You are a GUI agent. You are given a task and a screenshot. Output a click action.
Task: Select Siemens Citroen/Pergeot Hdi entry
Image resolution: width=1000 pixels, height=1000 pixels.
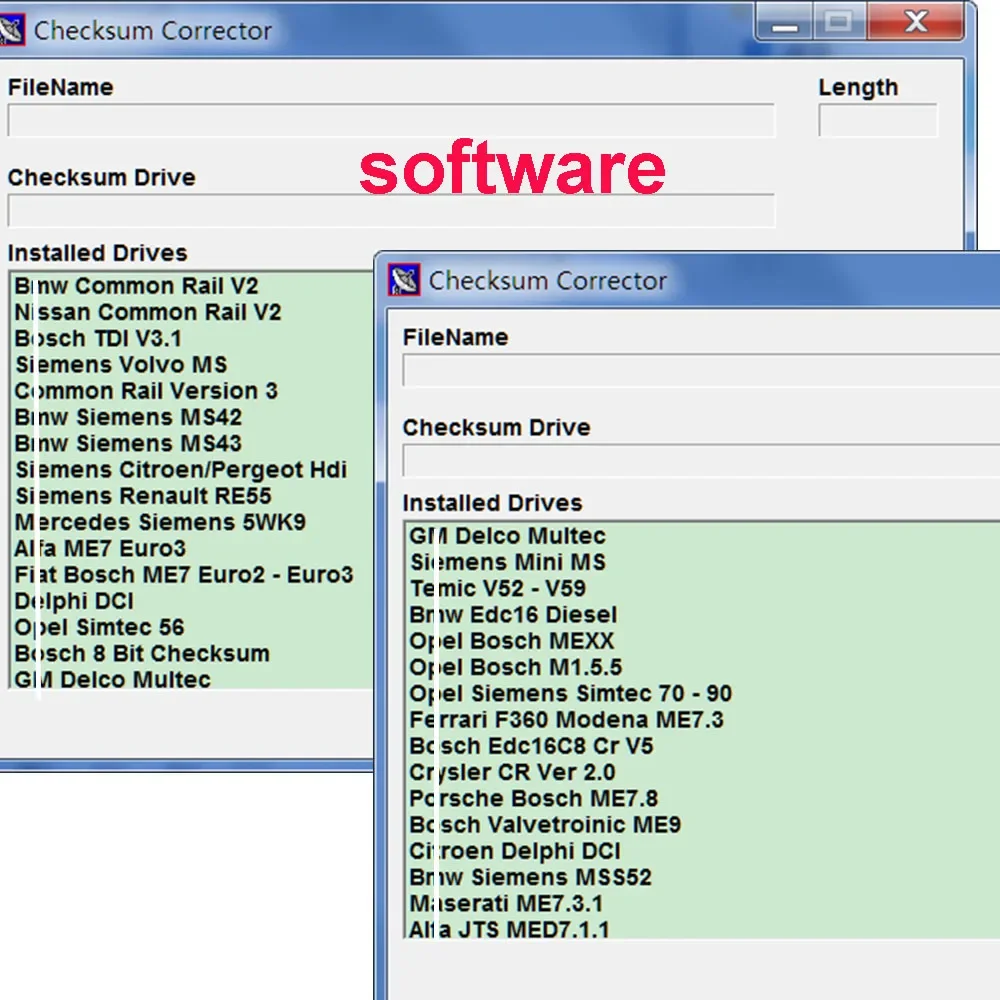pyautogui.click(x=181, y=469)
